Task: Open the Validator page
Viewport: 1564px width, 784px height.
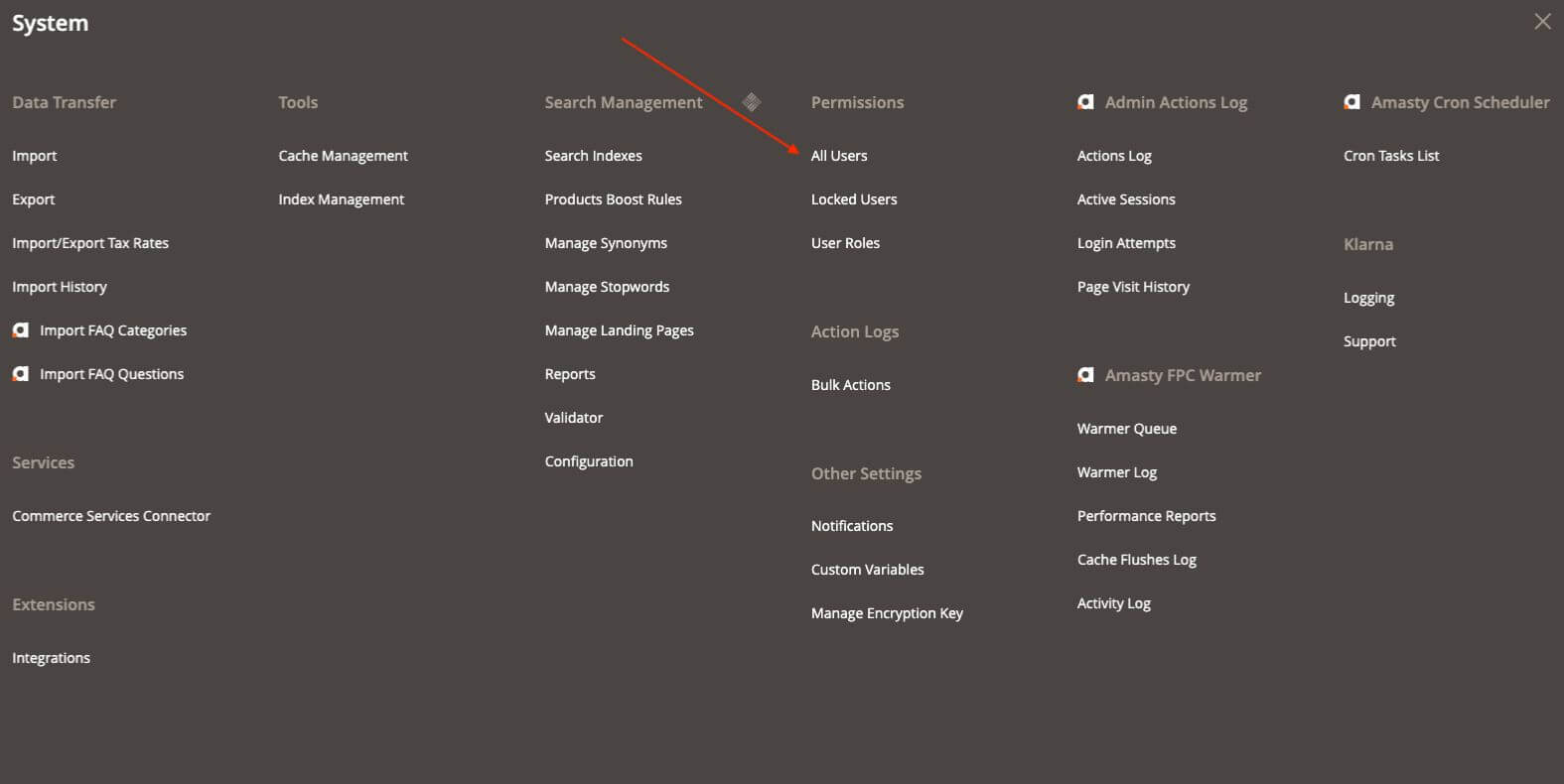Action: click(x=574, y=418)
